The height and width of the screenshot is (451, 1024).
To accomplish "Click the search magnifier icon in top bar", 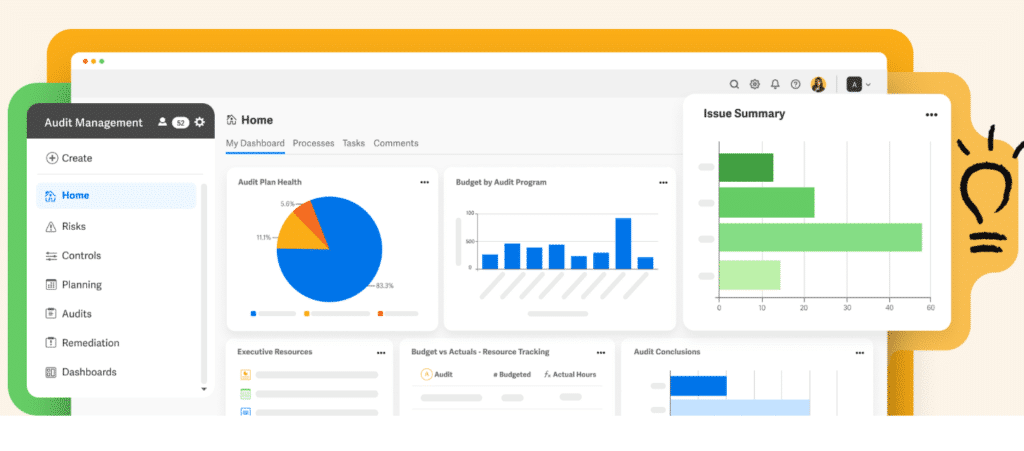I will pos(734,84).
